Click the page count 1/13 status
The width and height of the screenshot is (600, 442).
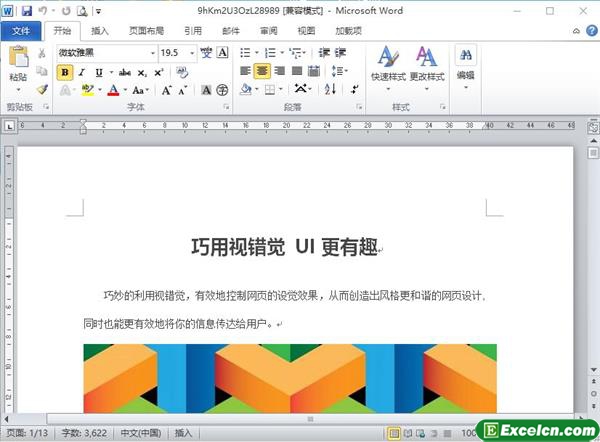tap(28, 433)
